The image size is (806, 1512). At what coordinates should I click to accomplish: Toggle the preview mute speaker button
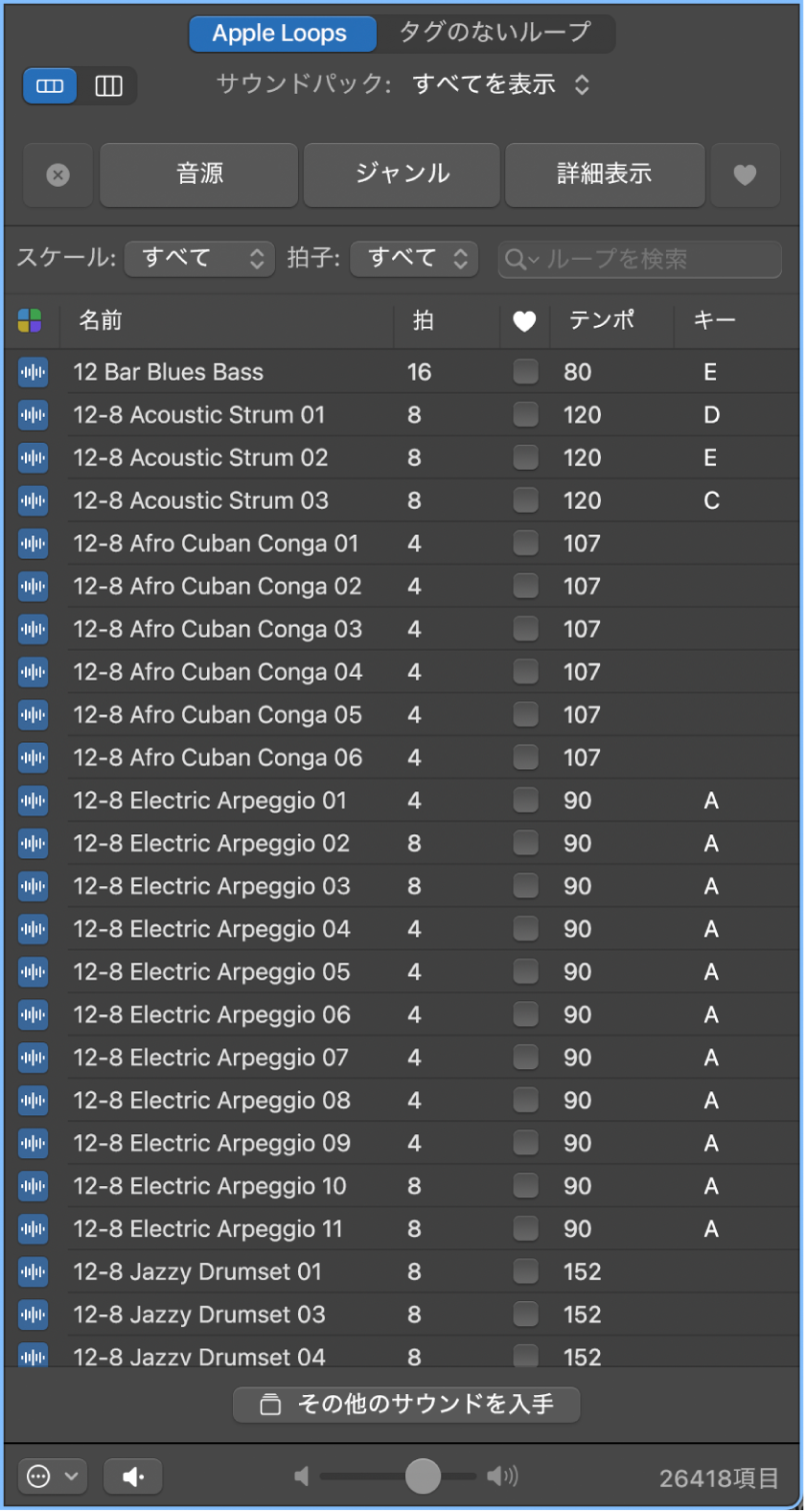click(133, 1477)
